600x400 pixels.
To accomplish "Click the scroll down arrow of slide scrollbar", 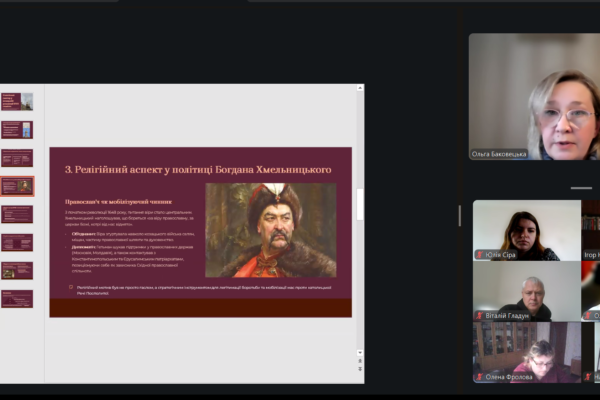I will point(360,350).
